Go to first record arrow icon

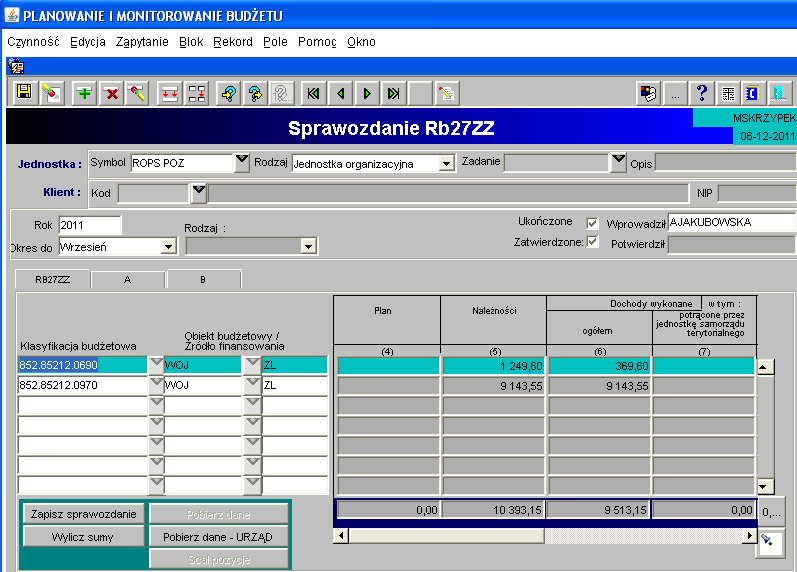click(314, 93)
